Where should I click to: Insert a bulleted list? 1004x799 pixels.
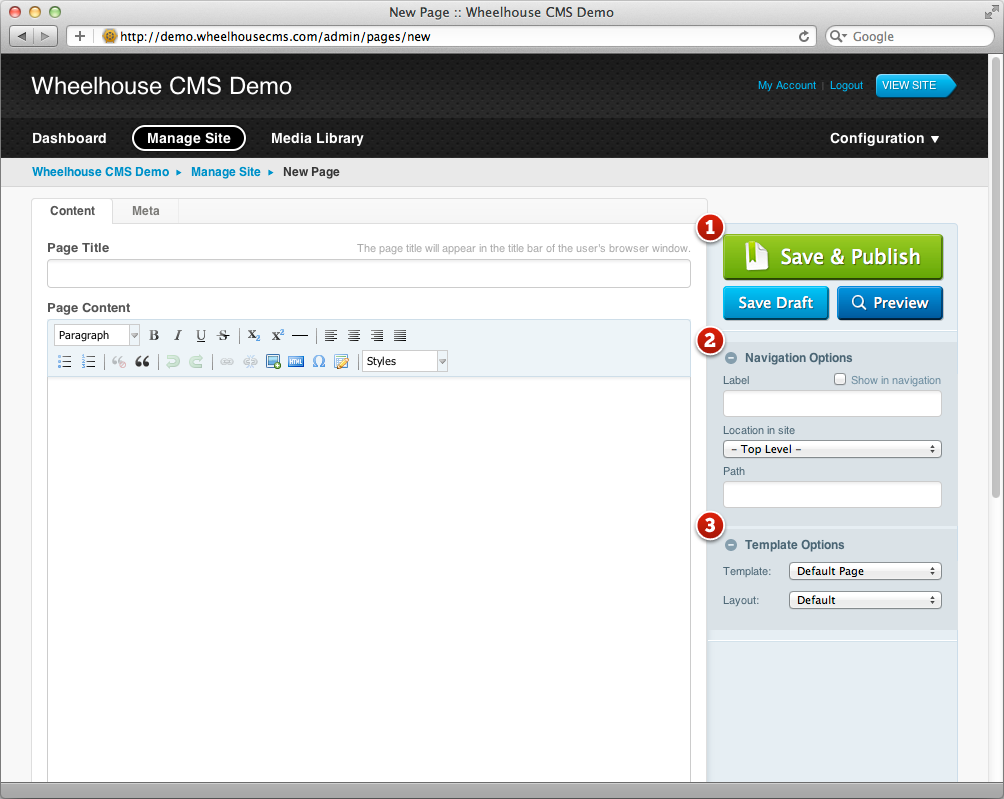[x=65, y=362]
